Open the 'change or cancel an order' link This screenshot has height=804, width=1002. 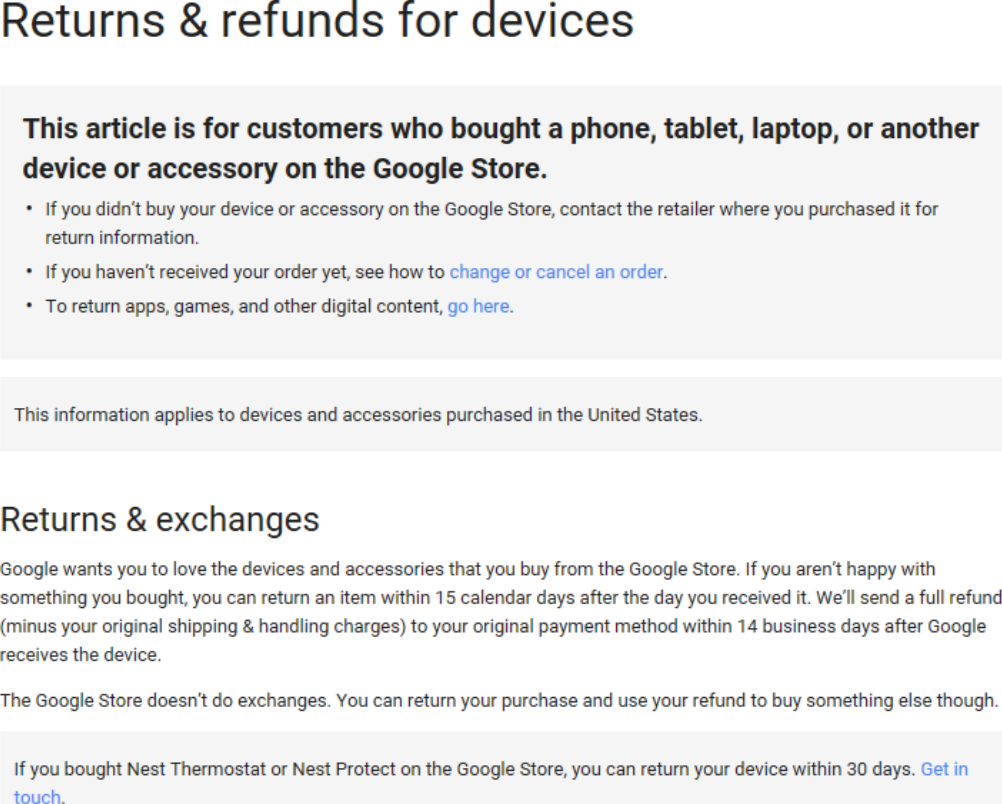coord(556,272)
